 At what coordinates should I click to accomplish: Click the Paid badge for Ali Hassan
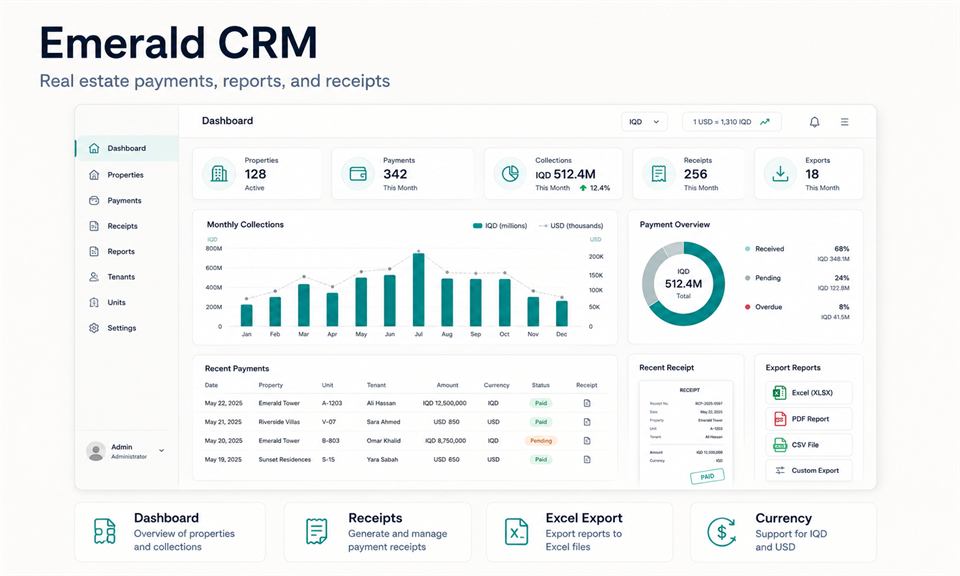[x=541, y=403]
